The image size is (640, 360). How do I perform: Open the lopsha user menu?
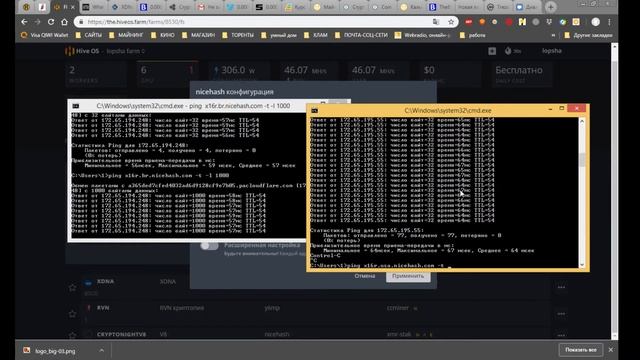[551, 51]
